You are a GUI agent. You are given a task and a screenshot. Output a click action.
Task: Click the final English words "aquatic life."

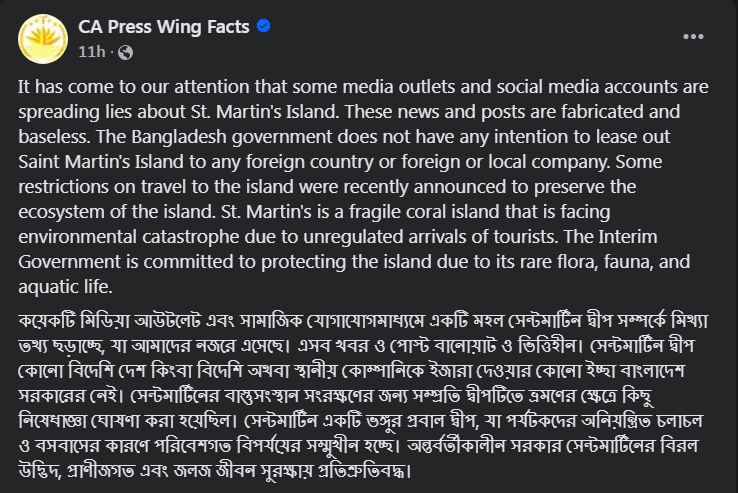click(x=65, y=287)
